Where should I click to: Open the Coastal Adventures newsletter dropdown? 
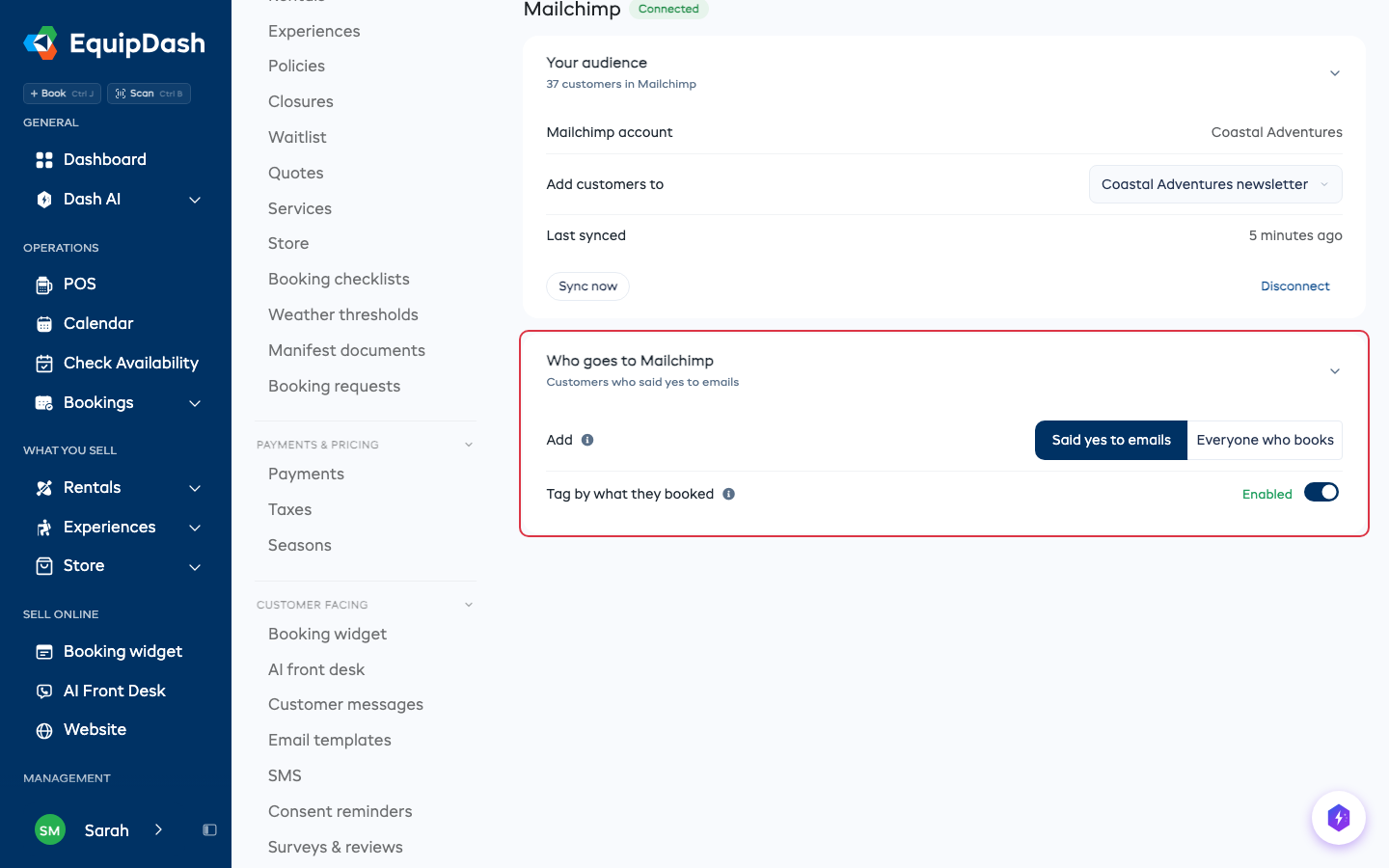[1215, 184]
